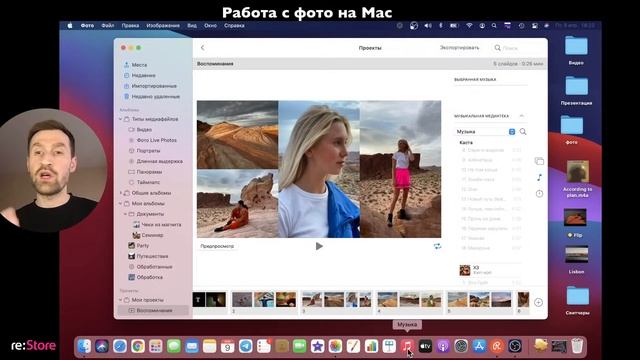The image size is (640, 360).
Task: Expand the Общие альбомы group
Action: 120,193
